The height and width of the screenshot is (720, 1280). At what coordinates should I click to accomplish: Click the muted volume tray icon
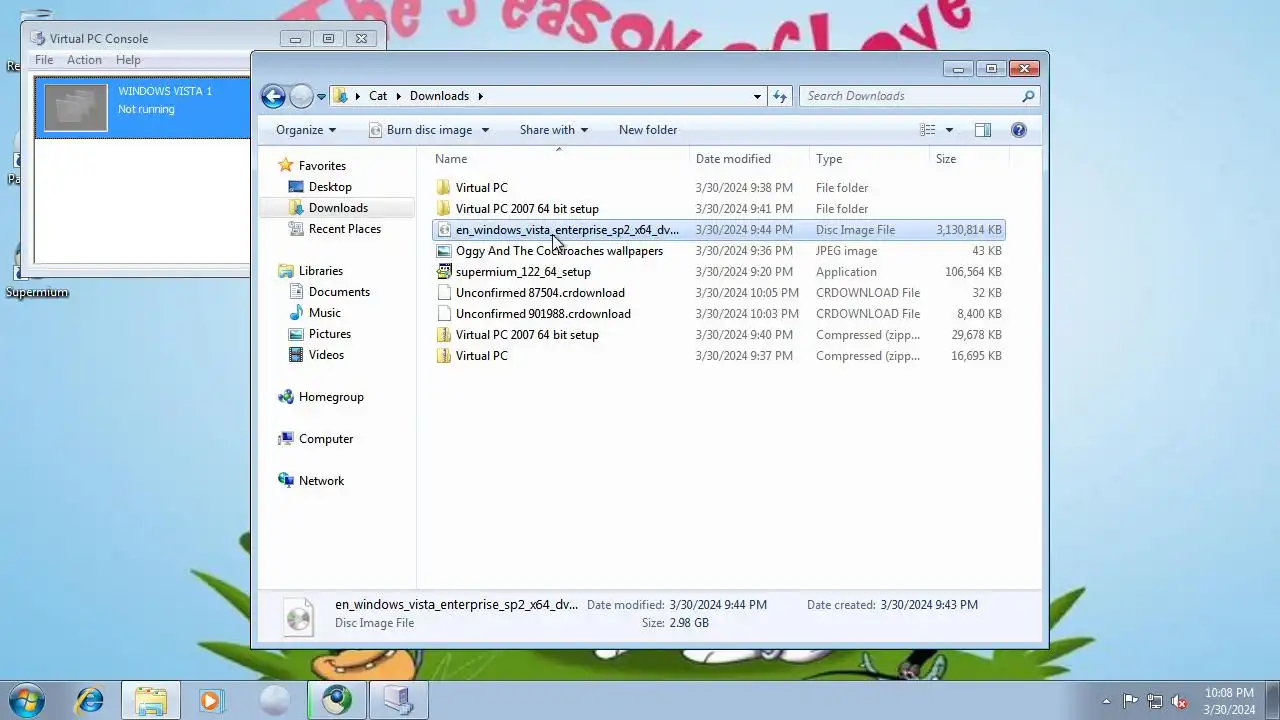tap(1179, 701)
